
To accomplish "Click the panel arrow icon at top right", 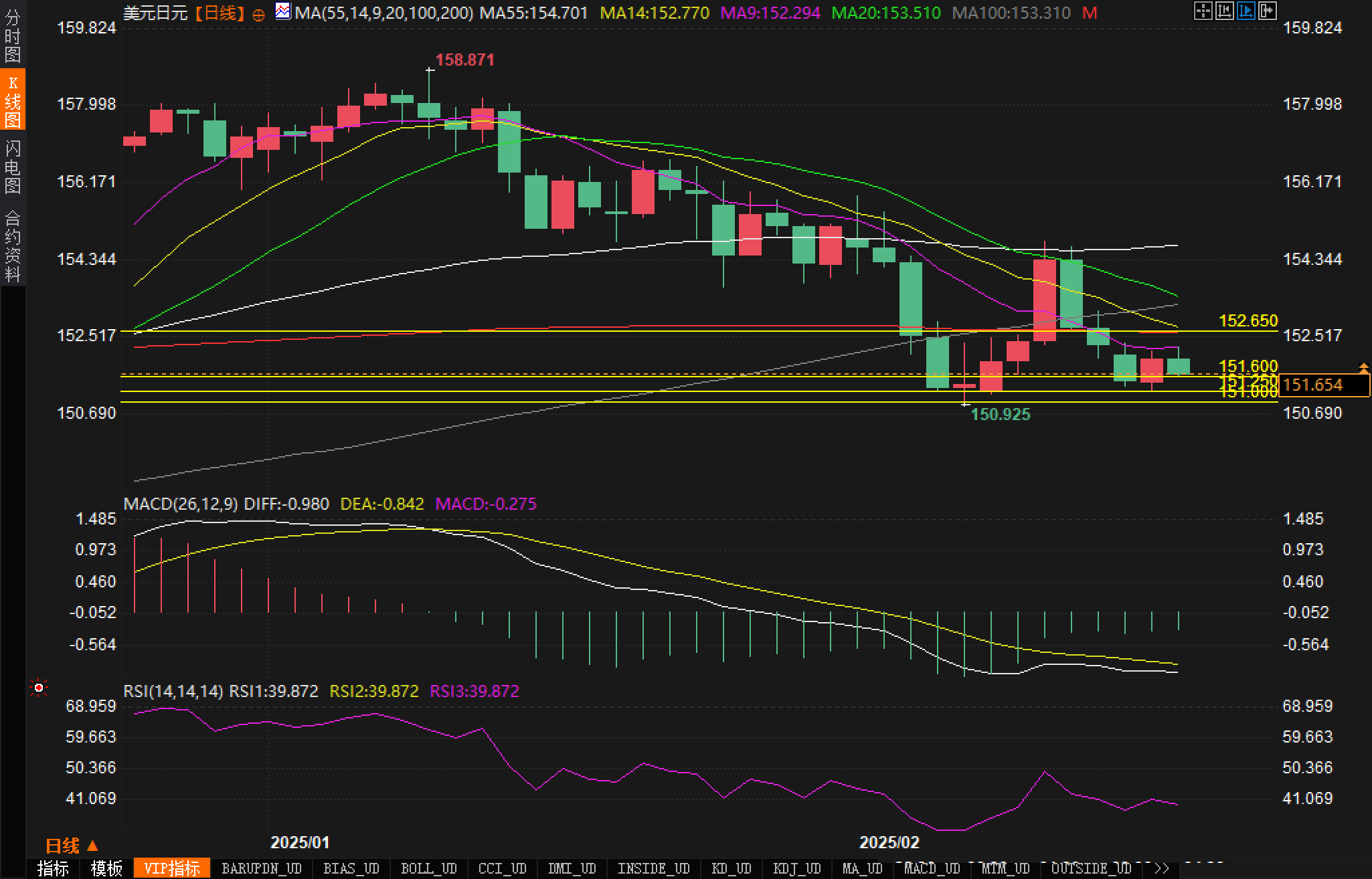I will click(x=1268, y=11).
